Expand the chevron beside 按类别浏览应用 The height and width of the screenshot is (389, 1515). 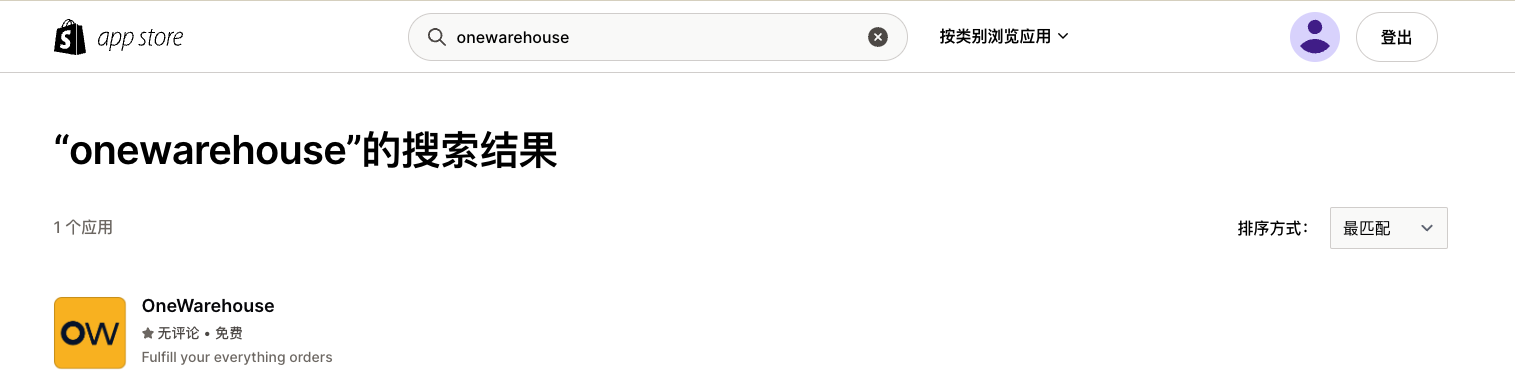(x=1063, y=37)
